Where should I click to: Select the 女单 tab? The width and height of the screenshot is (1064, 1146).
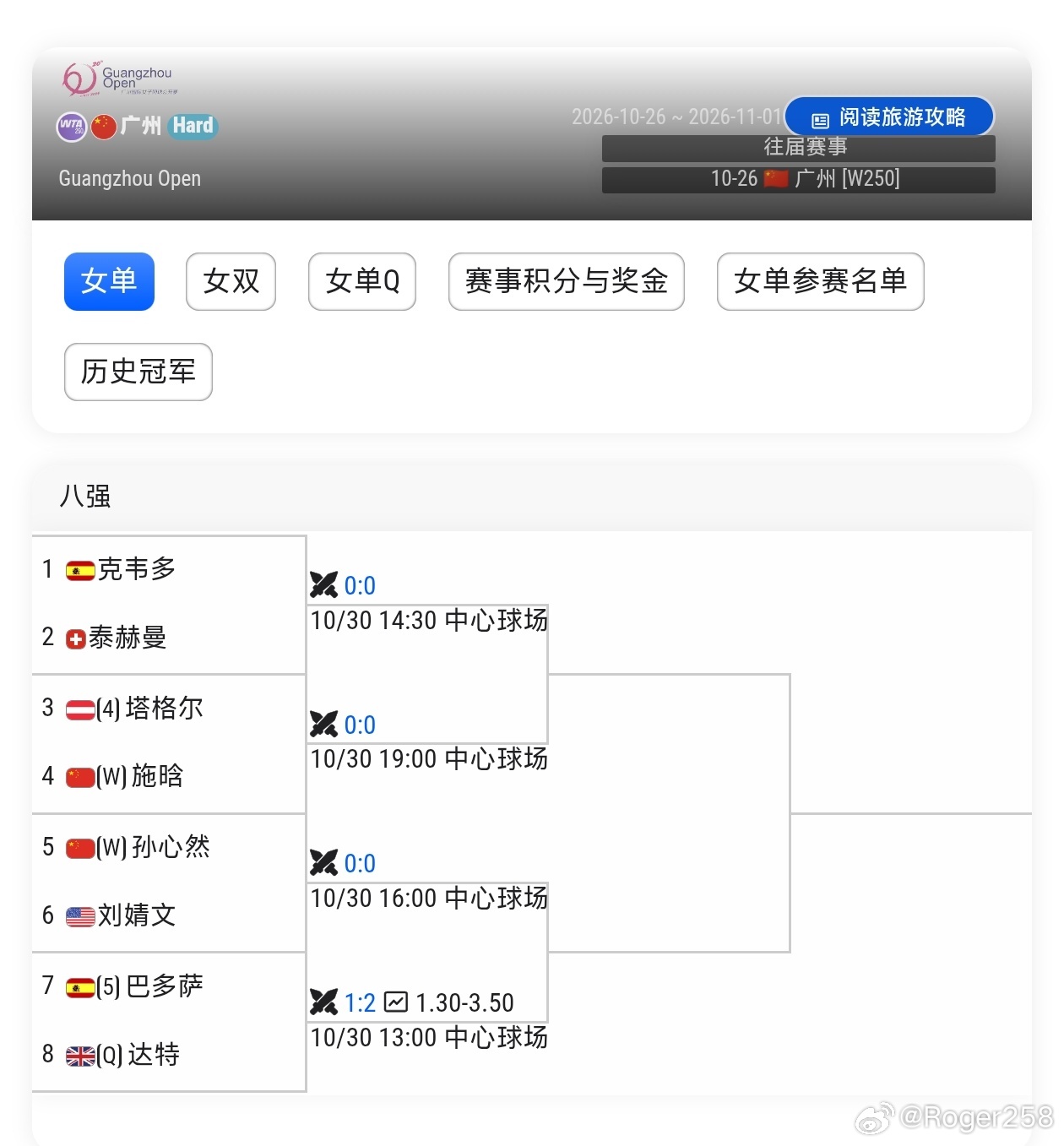pyautogui.click(x=109, y=281)
